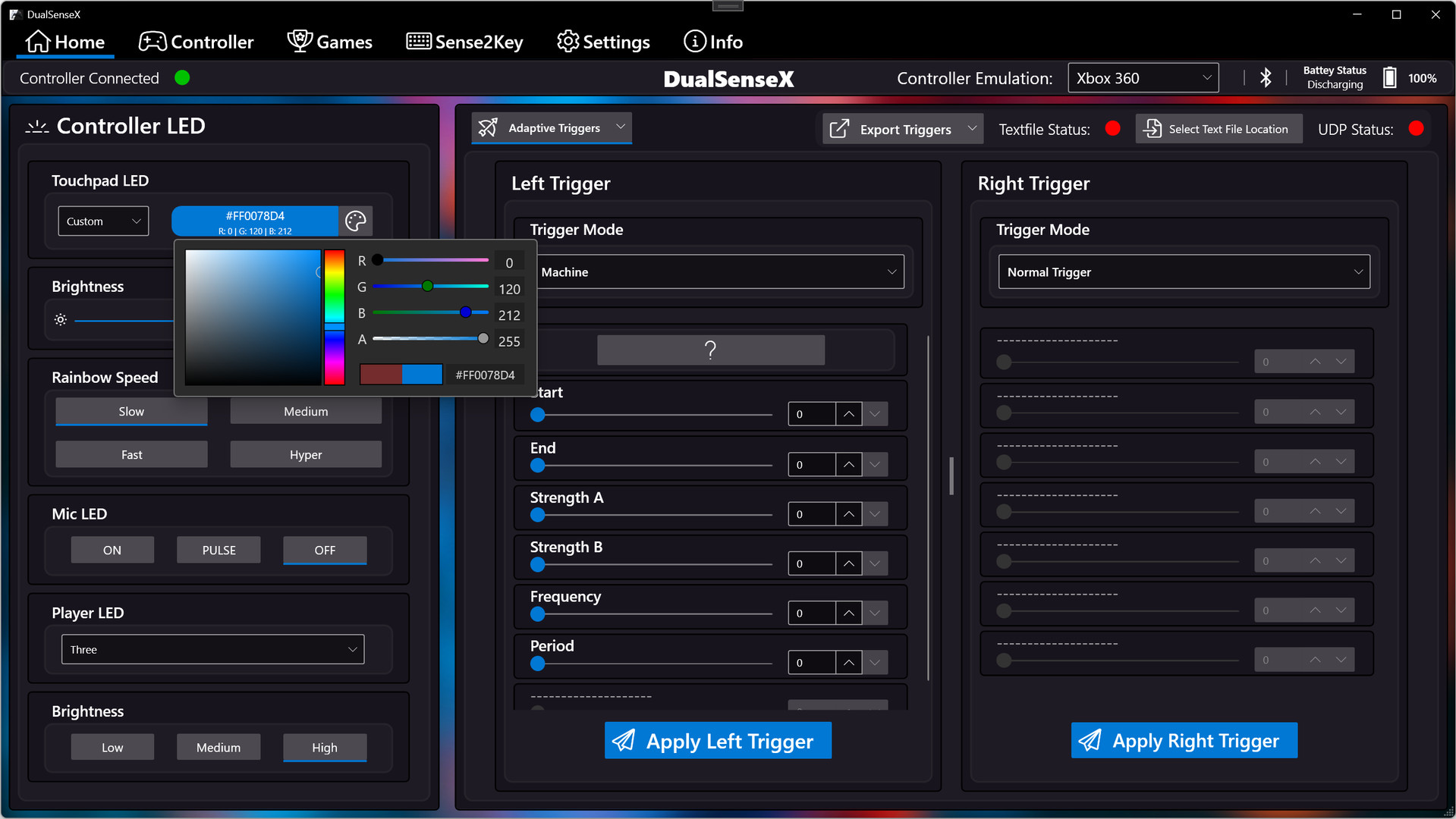Viewport: 1456px width, 819px height.
Task: Increment the Frequency value with up arrow
Action: point(848,613)
